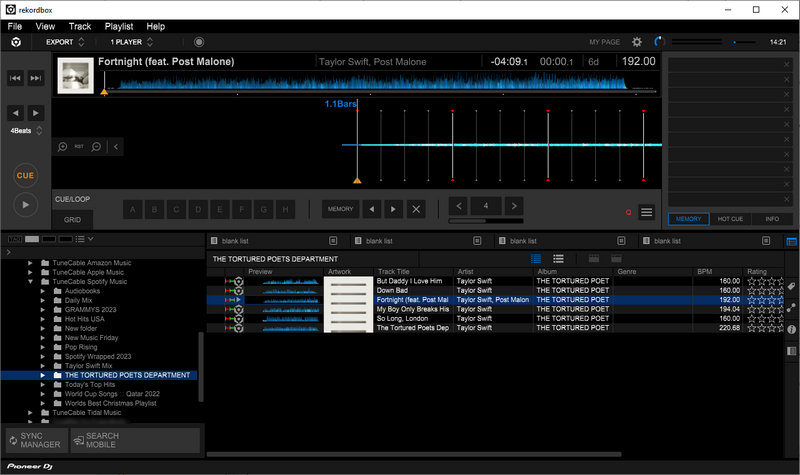
Task: Open the 1 PLAYER layout dropdown
Action: point(131,42)
